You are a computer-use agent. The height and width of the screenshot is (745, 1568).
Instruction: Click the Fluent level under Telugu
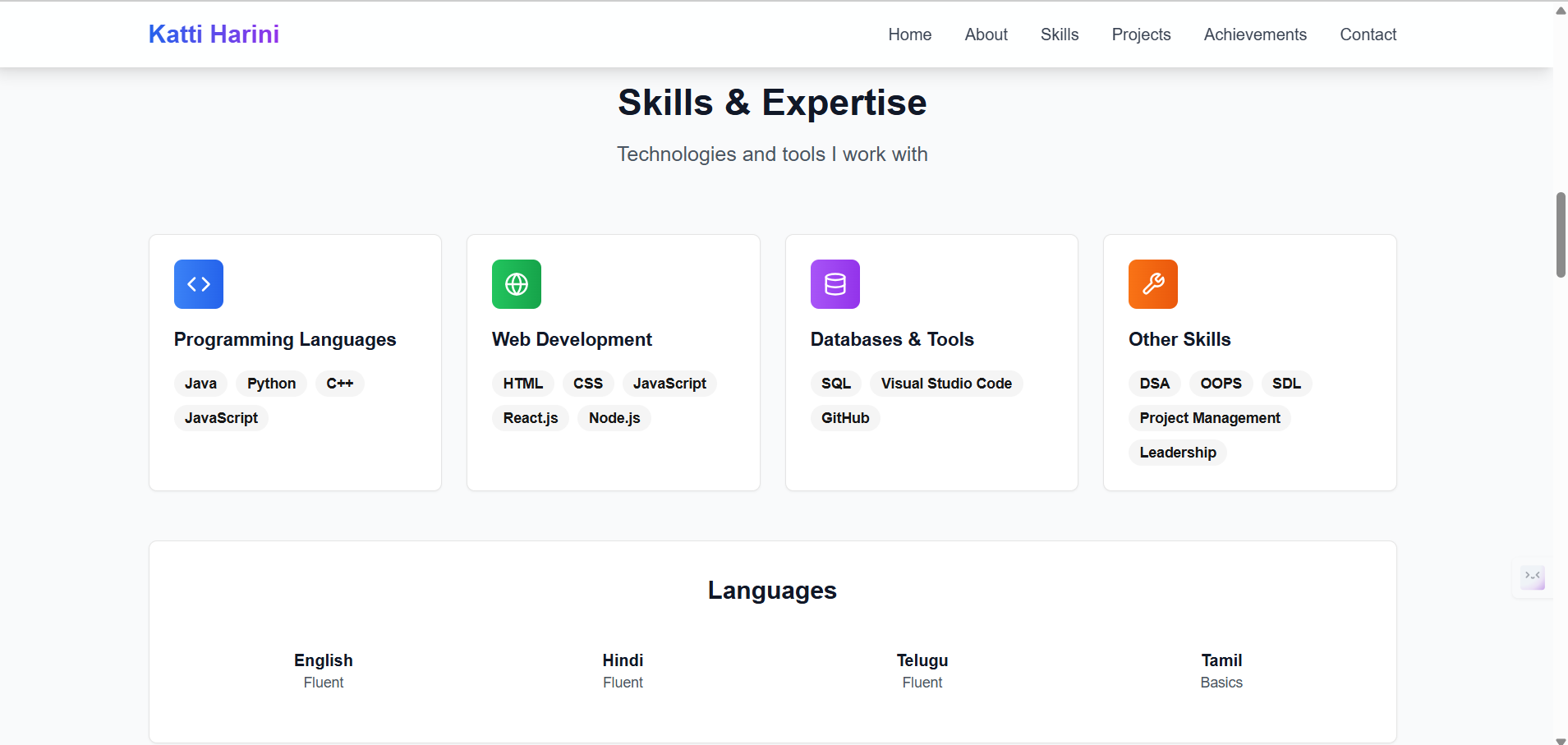tap(922, 683)
